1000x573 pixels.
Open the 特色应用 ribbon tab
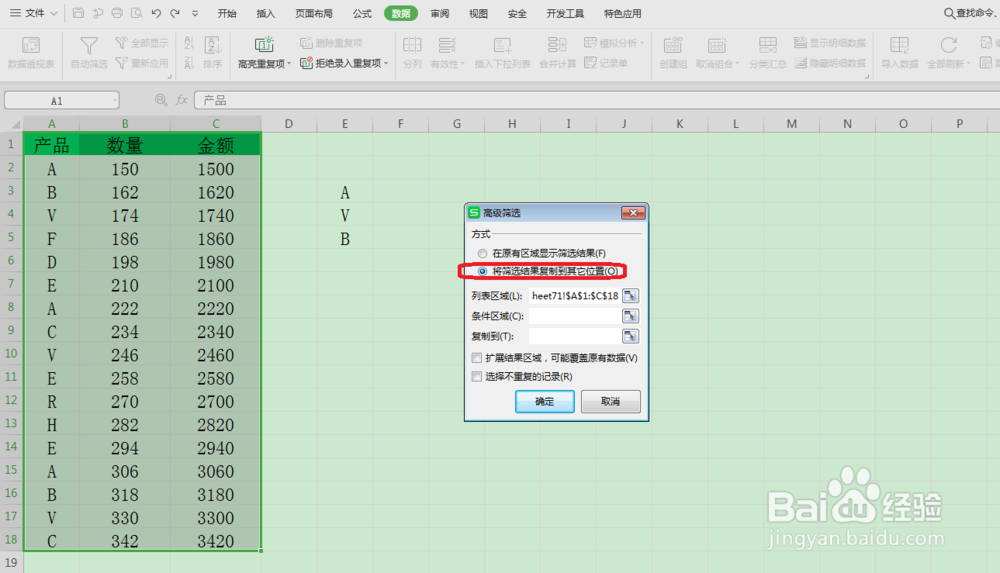[x=622, y=13]
